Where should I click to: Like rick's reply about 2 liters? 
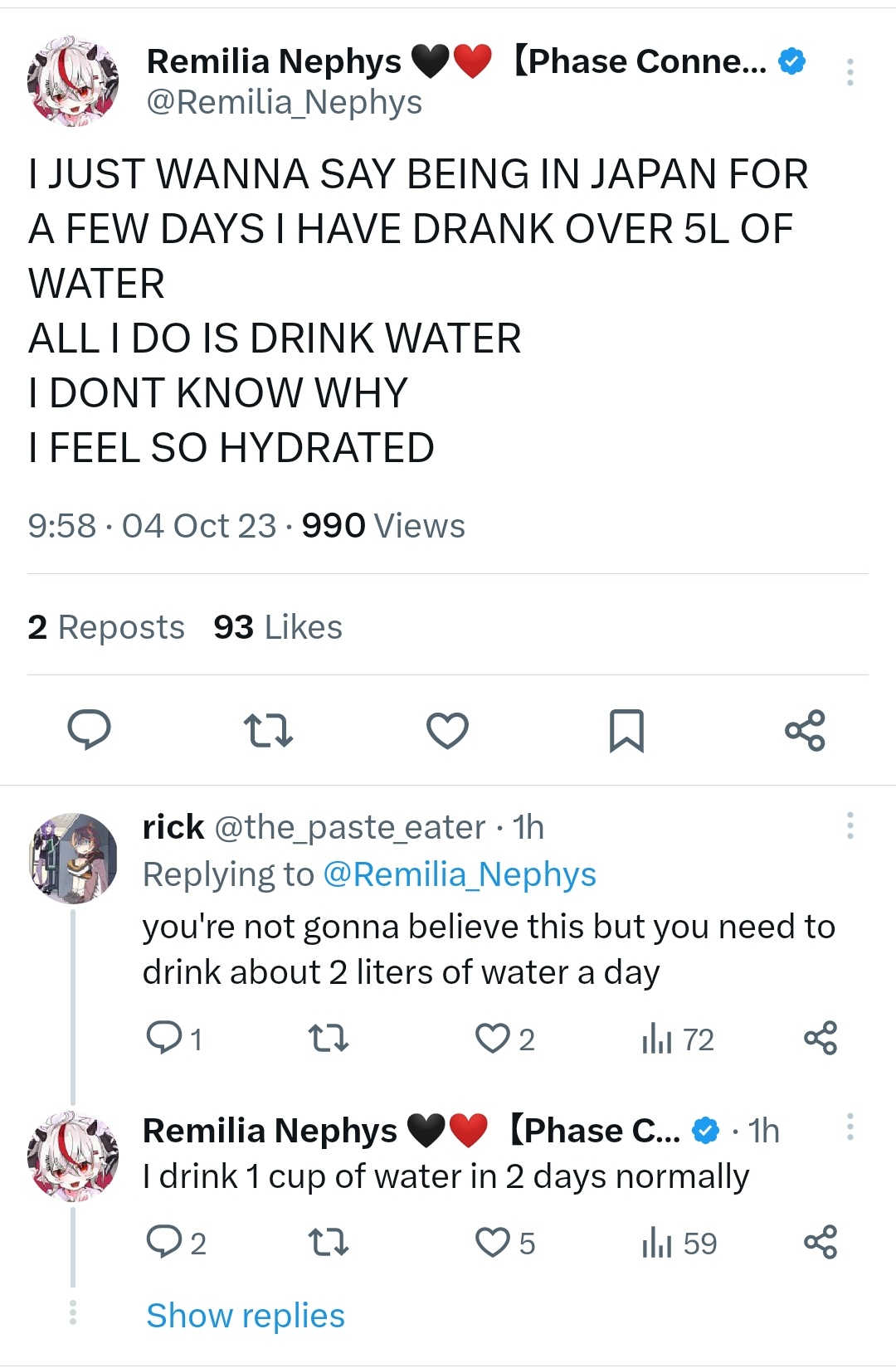point(493,1039)
